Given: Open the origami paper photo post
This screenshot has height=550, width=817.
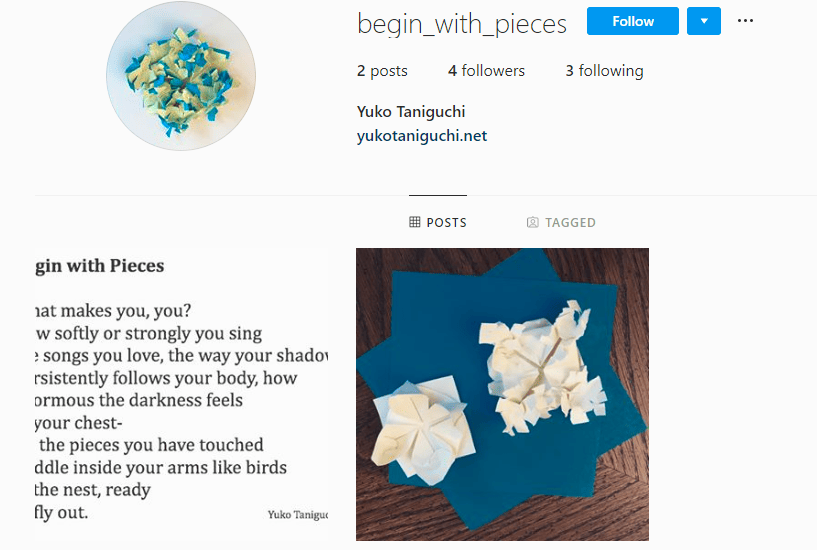Looking at the screenshot, I should pos(502,394).
